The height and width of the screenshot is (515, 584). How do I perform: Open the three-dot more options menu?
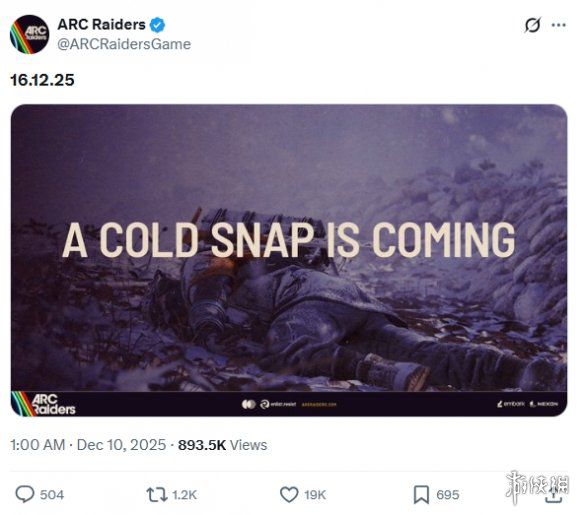[558, 25]
